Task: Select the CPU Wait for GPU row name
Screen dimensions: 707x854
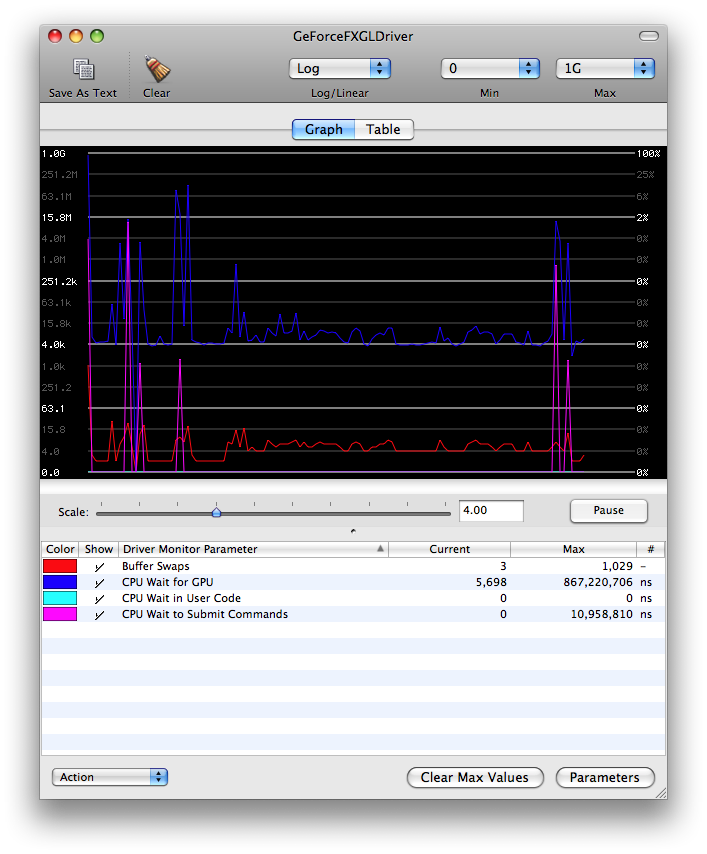Action: [168, 582]
